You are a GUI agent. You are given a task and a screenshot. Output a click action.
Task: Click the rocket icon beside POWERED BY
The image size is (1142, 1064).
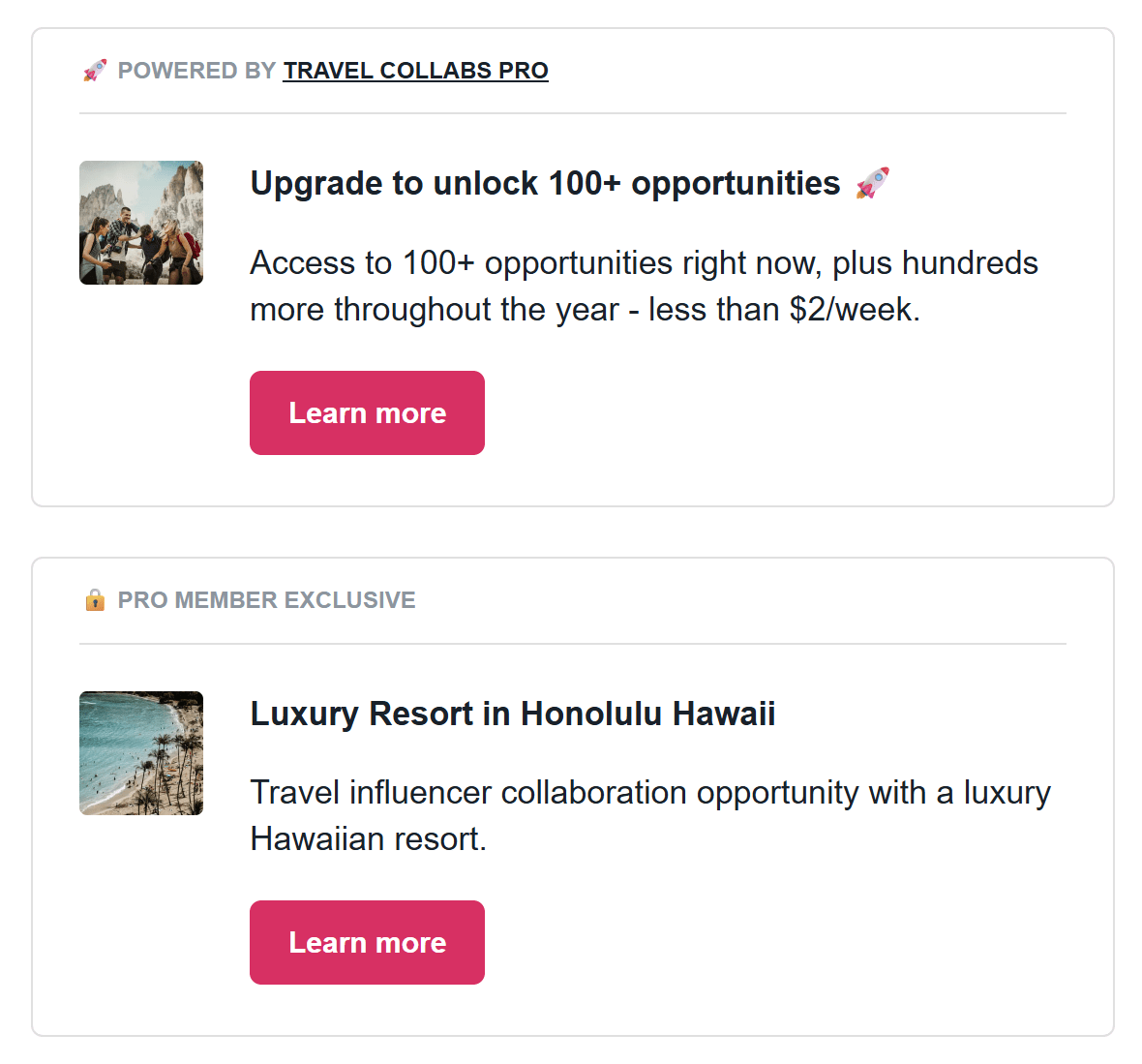(95, 71)
